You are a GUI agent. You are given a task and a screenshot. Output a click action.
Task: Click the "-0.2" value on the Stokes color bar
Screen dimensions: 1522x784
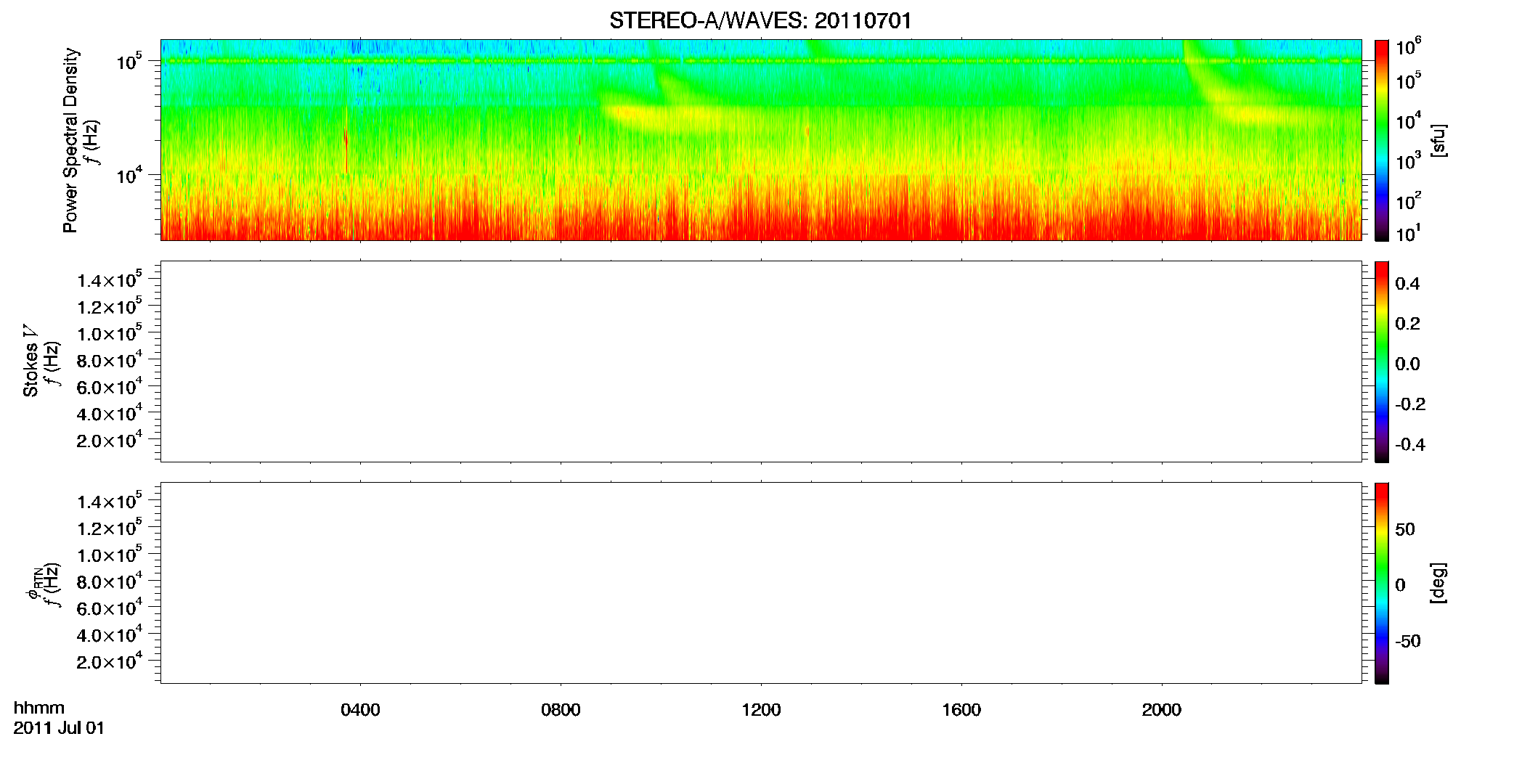click(x=1410, y=404)
